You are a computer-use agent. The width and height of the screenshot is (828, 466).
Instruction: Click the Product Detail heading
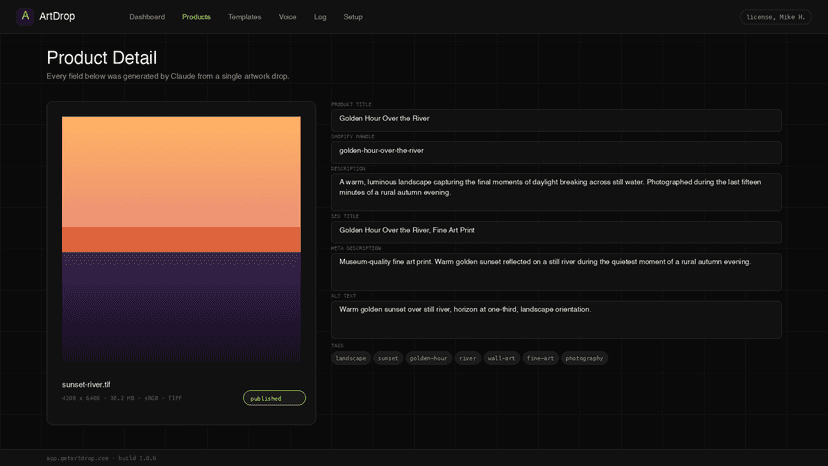pos(101,58)
